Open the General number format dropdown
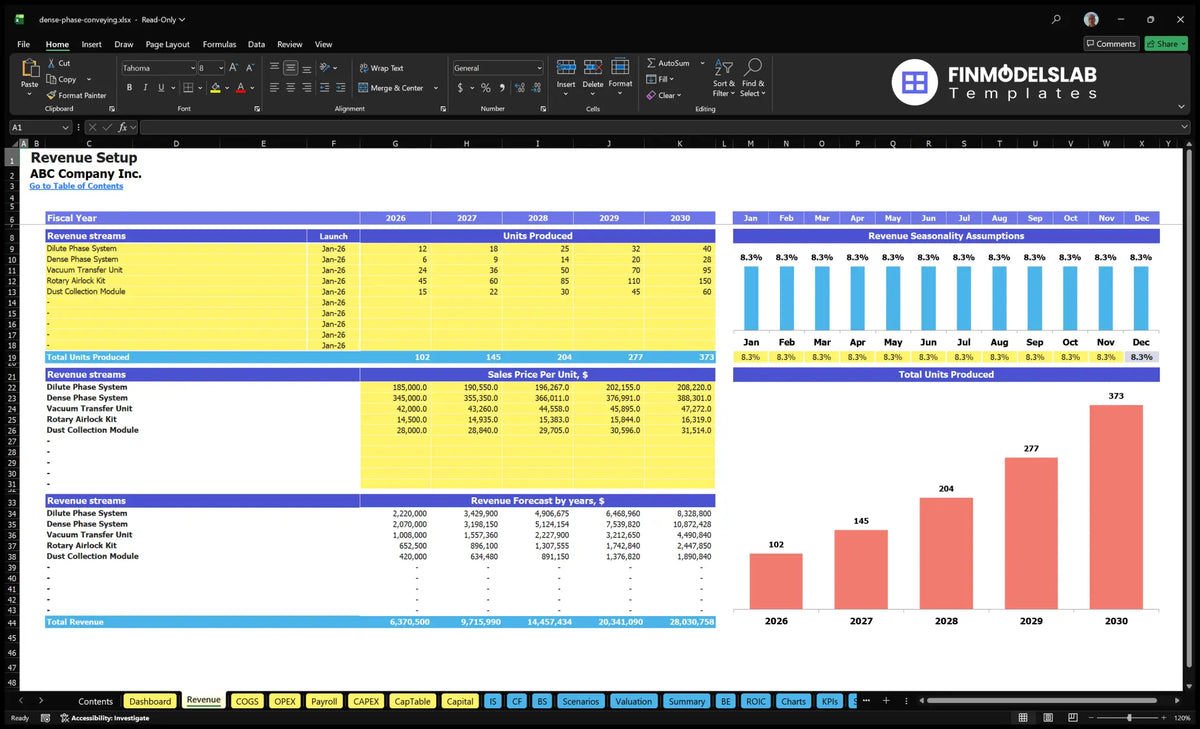Screen dimensions: 1200x729 tap(539, 68)
